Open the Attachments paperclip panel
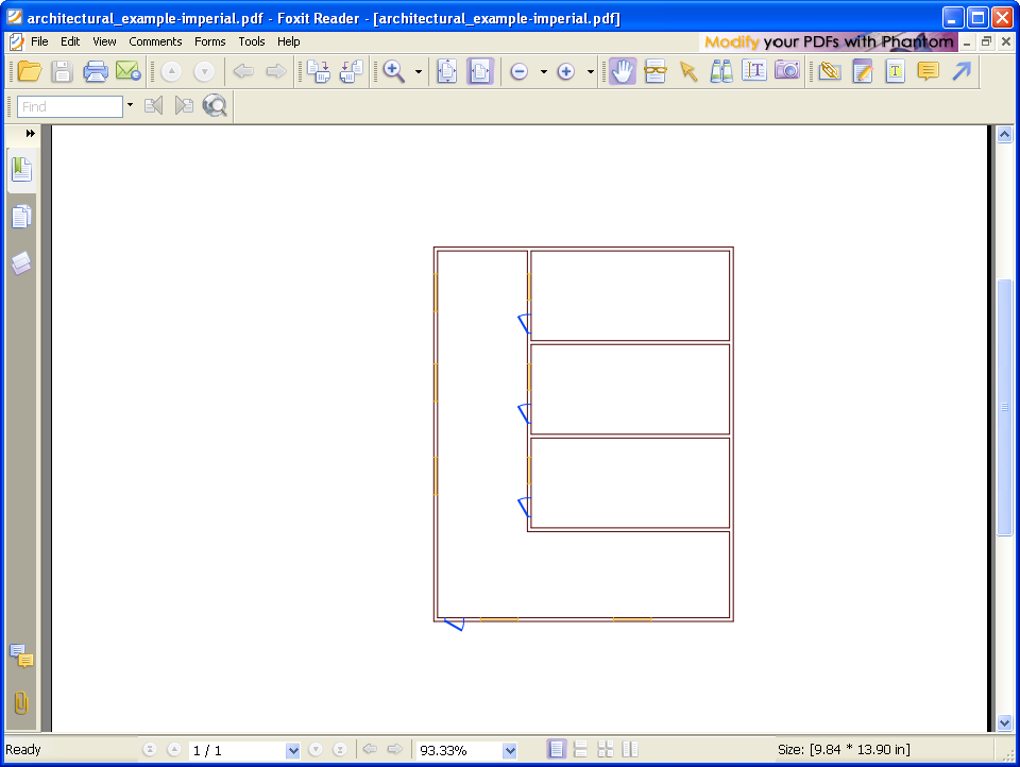1020x767 pixels. [21, 703]
